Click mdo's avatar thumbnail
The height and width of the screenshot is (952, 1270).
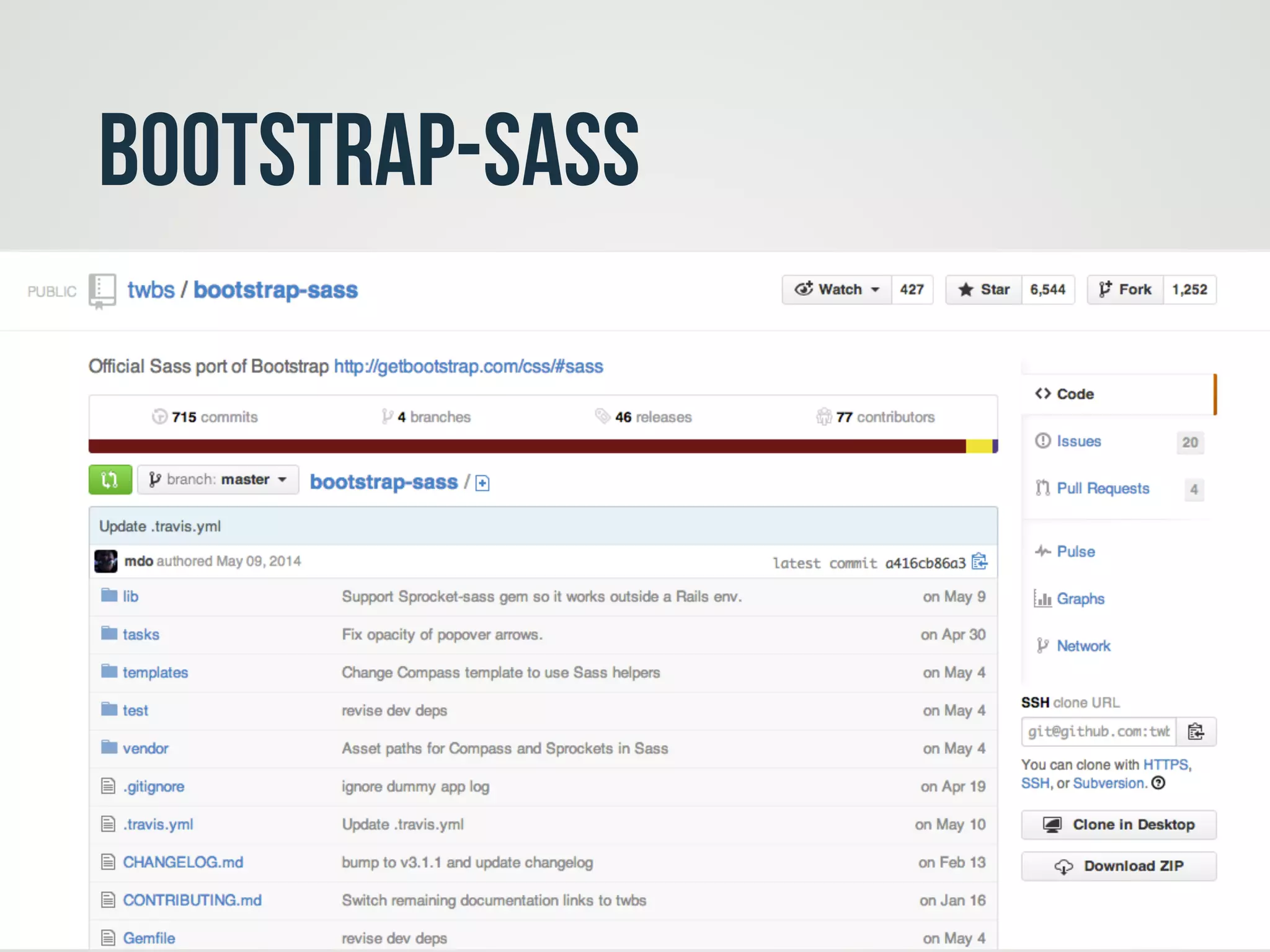[105, 561]
